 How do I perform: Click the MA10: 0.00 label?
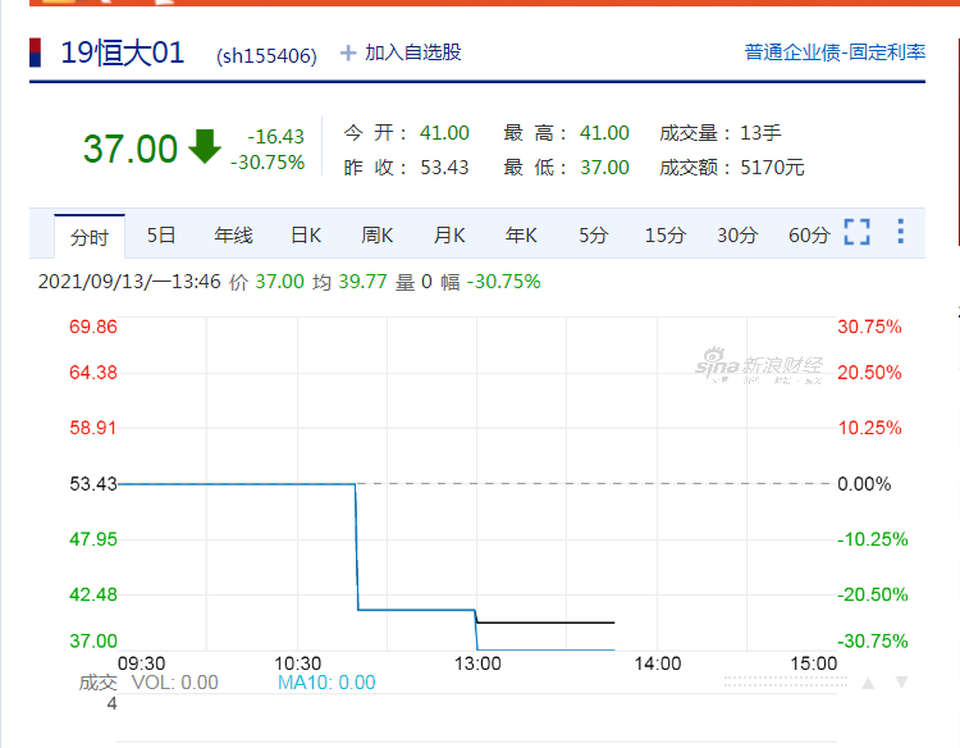(x=326, y=683)
